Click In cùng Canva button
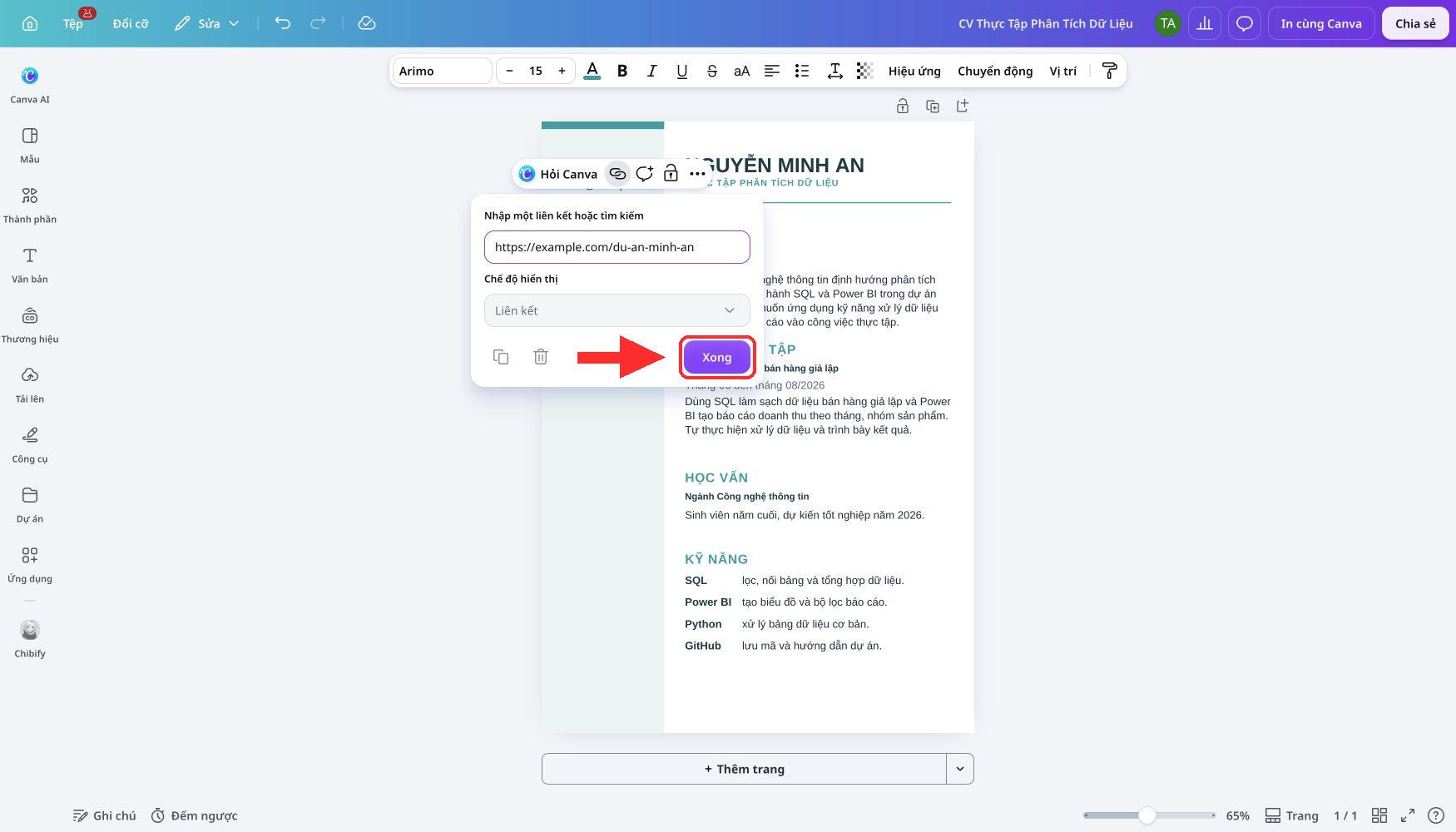This screenshot has height=832, width=1456. (1321, 23)
